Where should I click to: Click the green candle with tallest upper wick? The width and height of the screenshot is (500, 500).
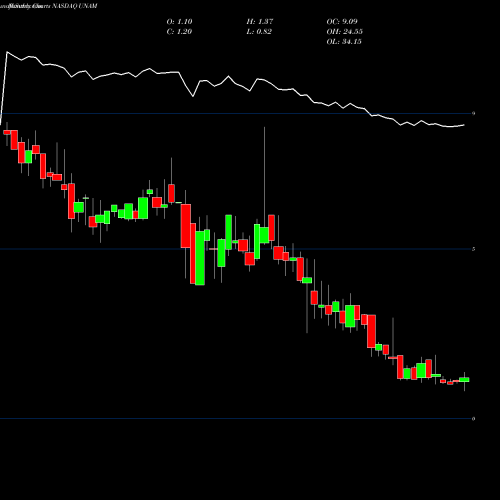point(264,235)
